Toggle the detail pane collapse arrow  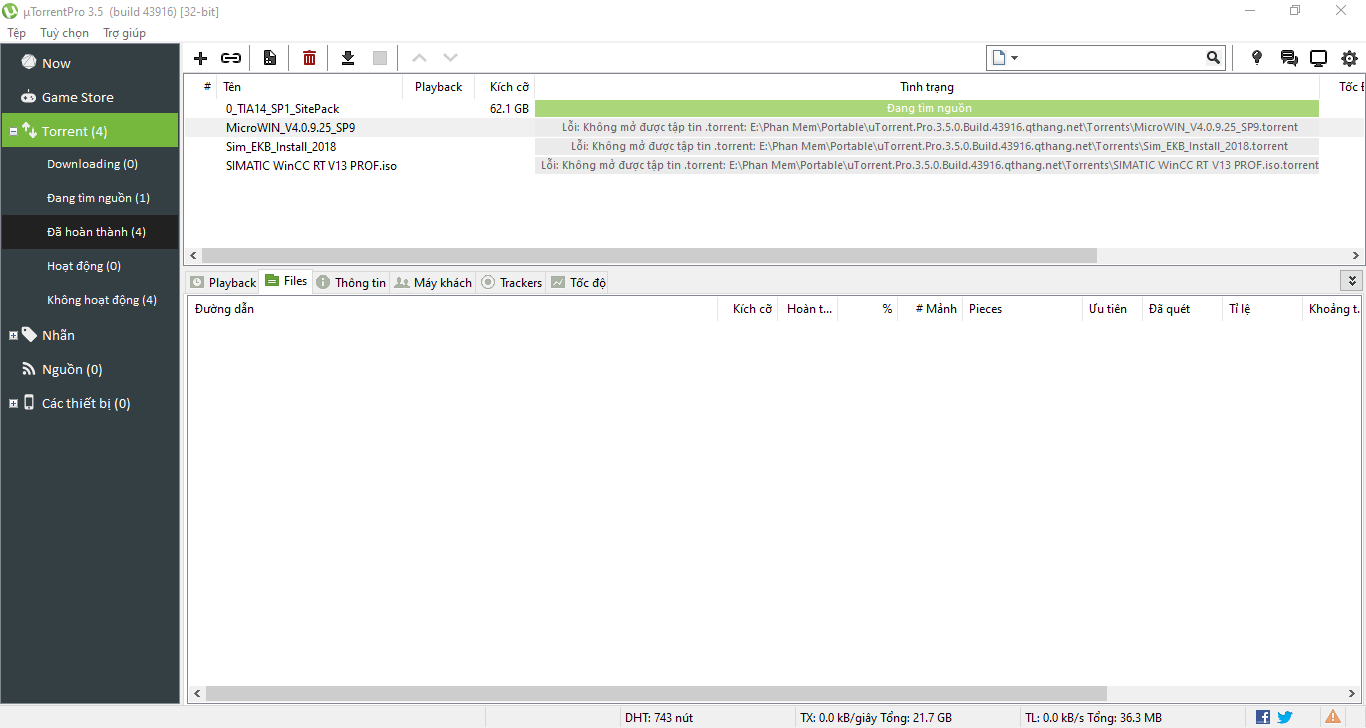click(x=1353, y=281)
